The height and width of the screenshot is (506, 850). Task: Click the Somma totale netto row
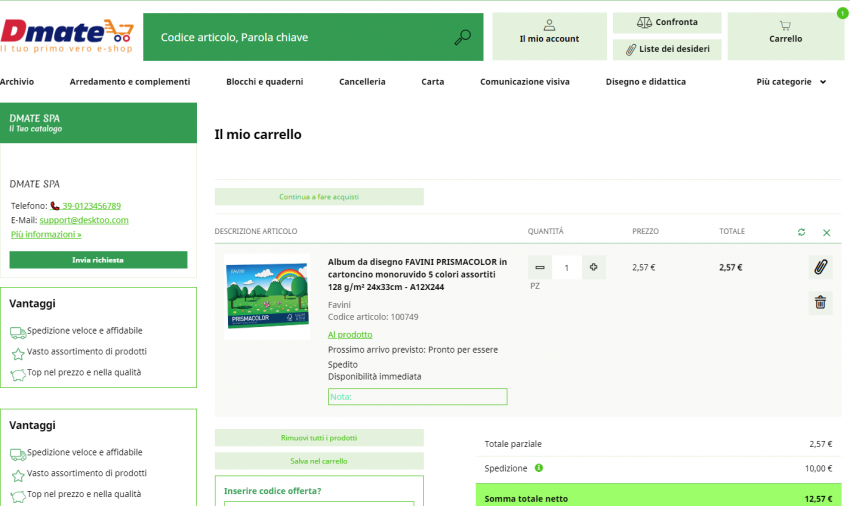pyautogui.click(x=658, y=496)
